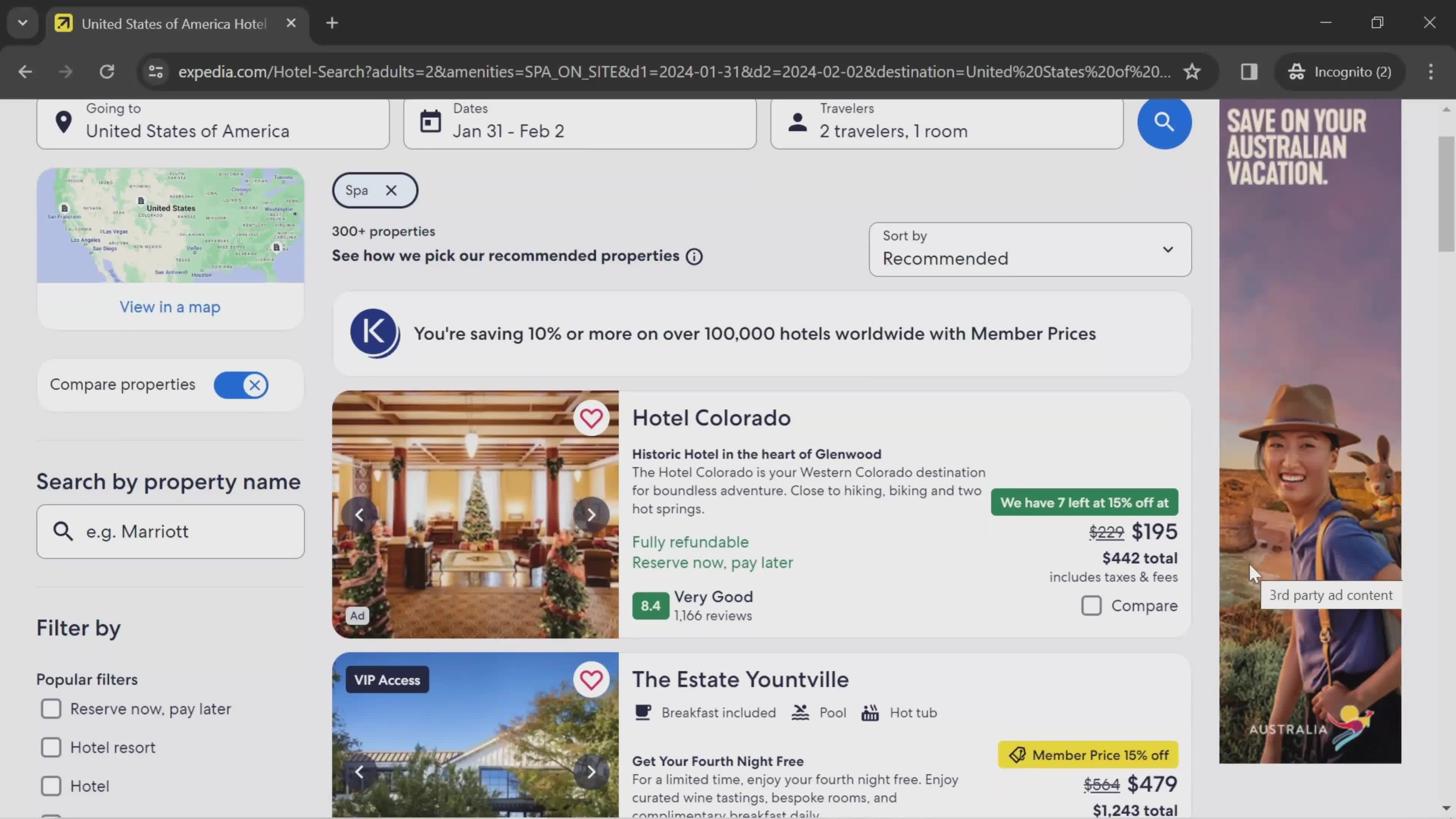This screenshot has height=819, width=1456.
Task: Check Compare box for Hotel Colorado
Action: 1091,606
